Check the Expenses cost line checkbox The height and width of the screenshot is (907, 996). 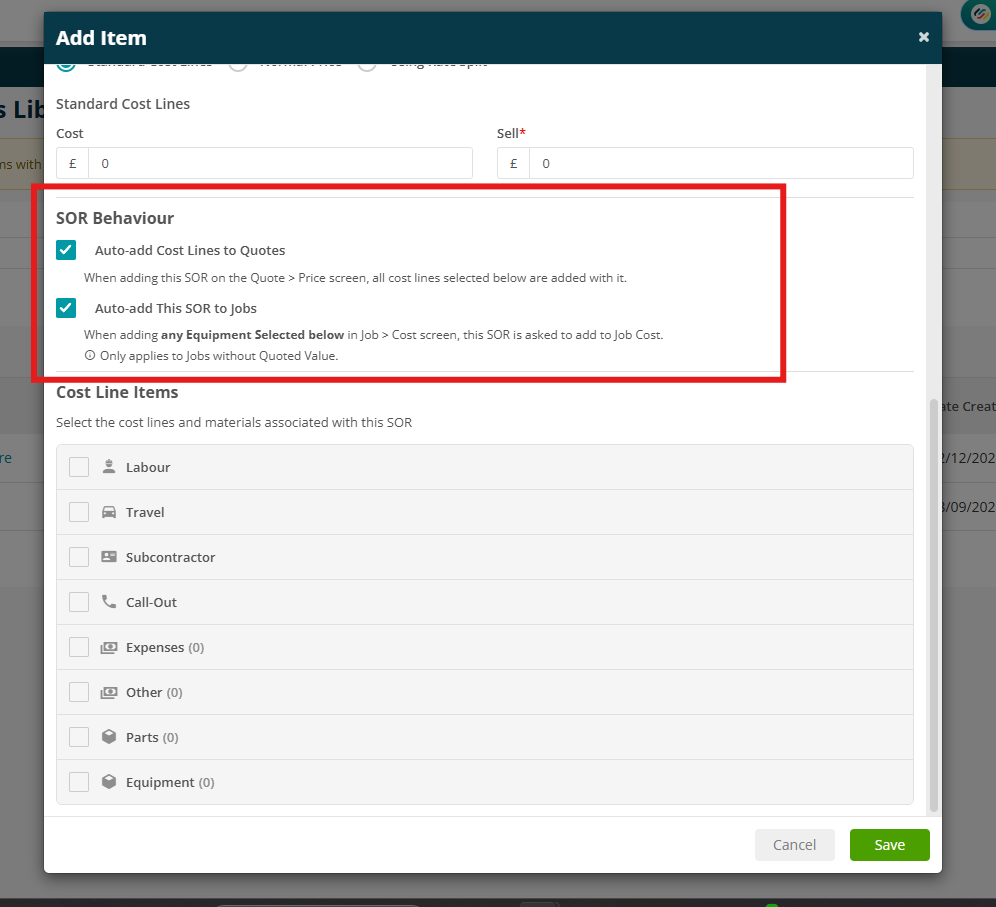pyautogui.click(x=79, y=647)
